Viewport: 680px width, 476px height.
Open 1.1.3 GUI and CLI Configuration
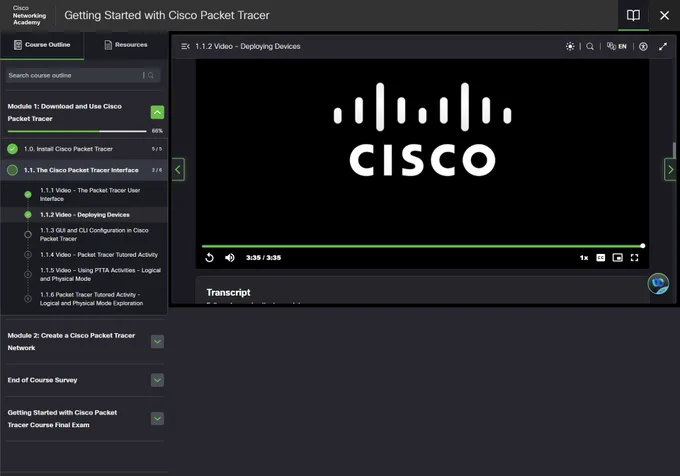click(94, 235)
